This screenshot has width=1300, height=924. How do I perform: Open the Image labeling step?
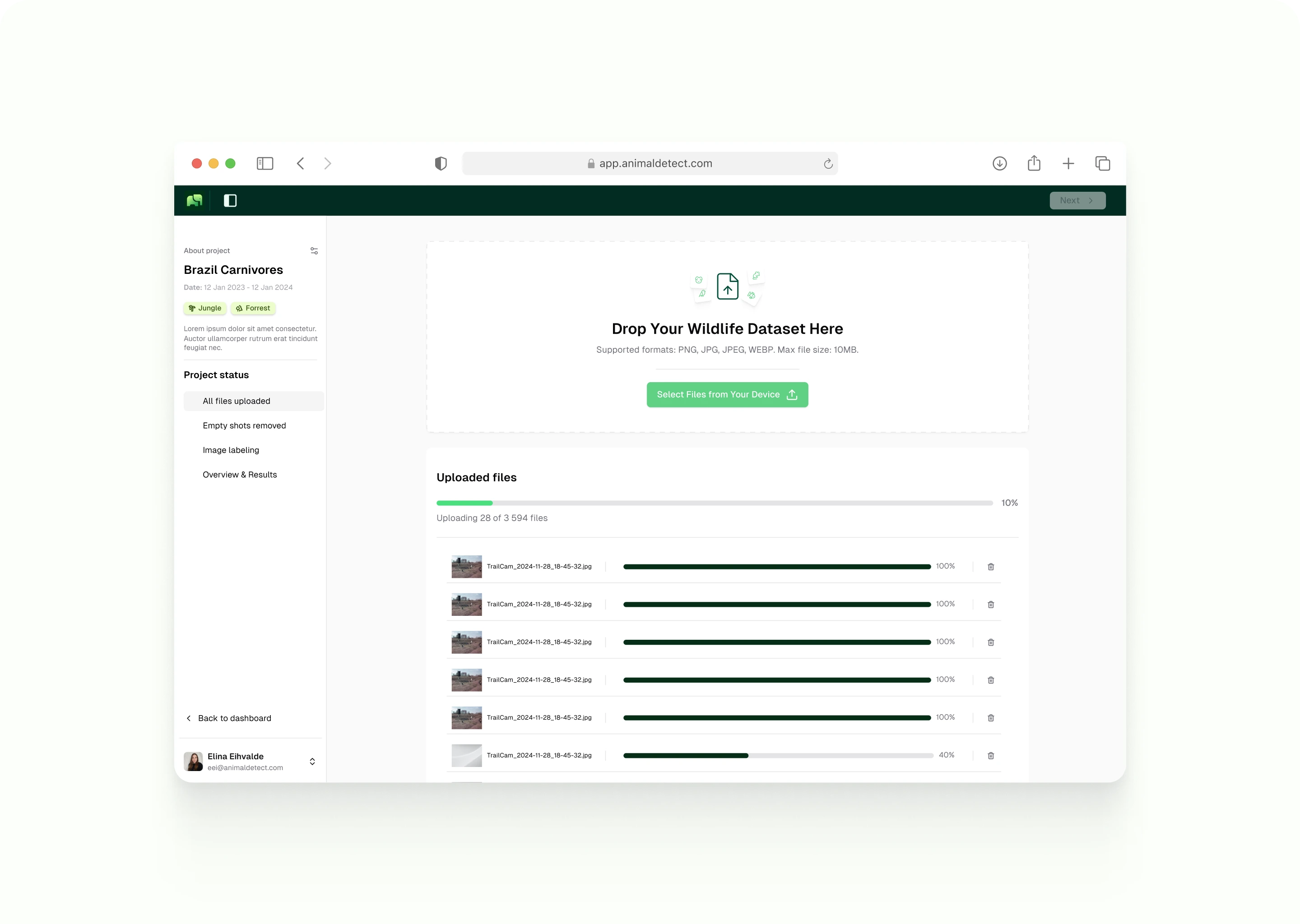(x=231, y=450)
